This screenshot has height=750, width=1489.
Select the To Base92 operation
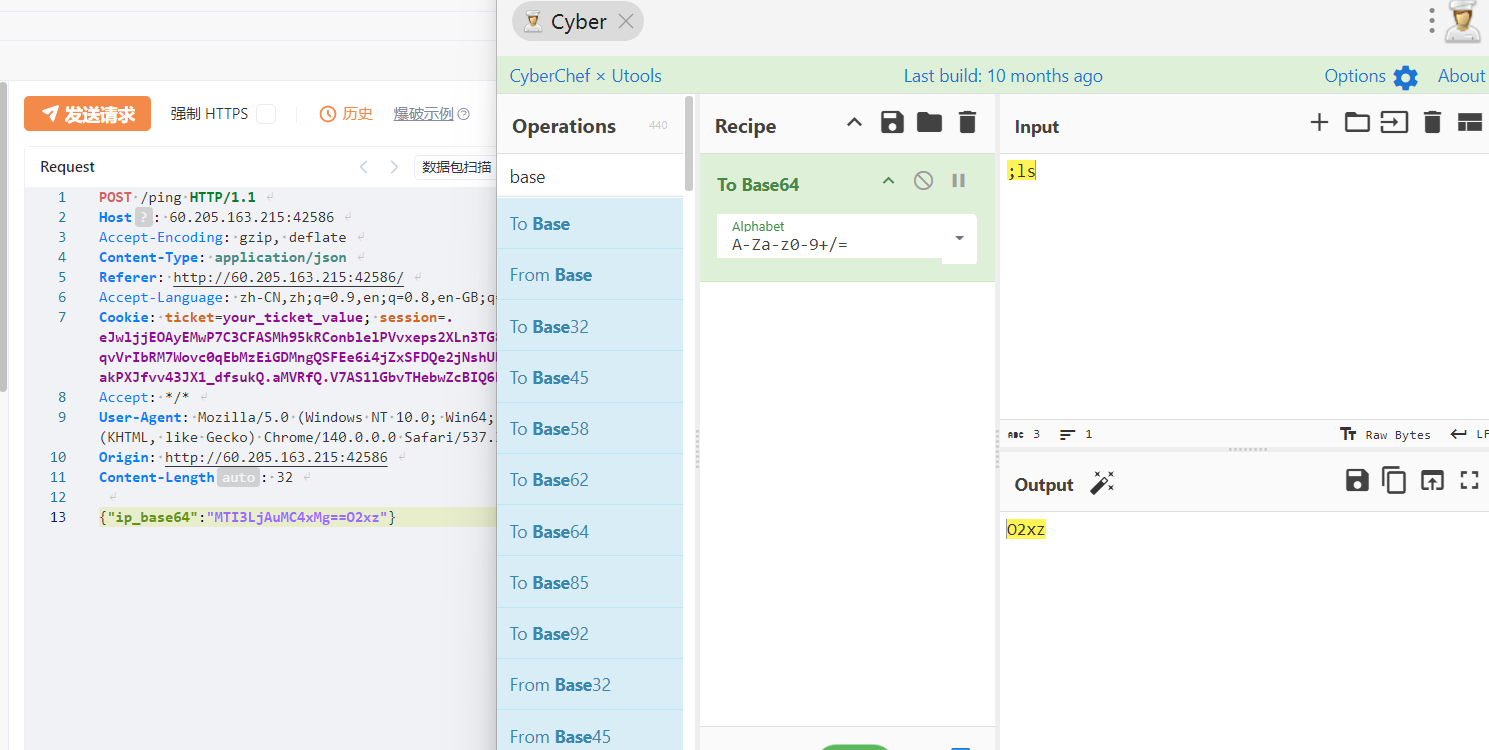coord(590,633)
